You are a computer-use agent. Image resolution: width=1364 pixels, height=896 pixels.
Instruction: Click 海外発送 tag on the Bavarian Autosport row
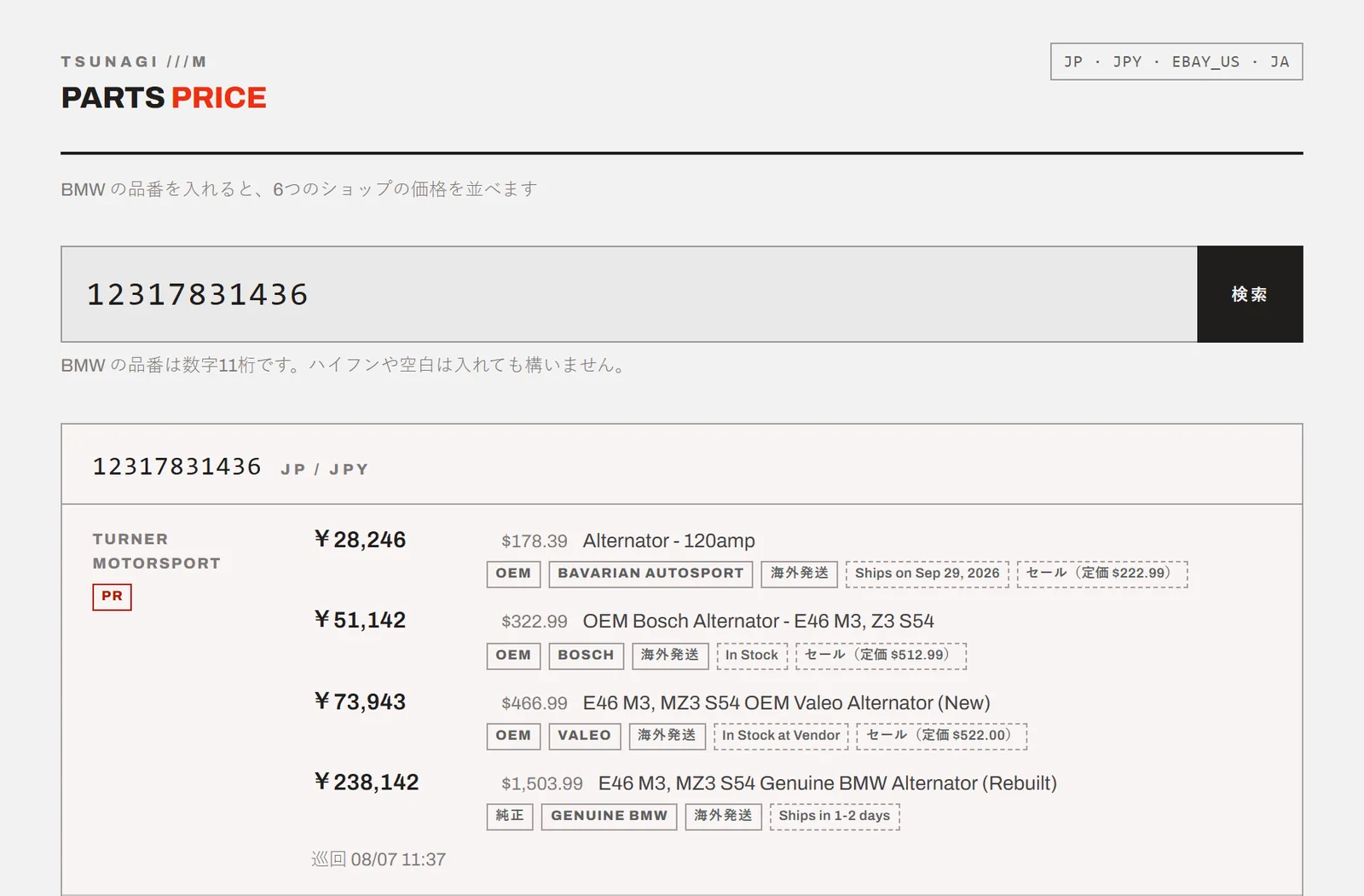(800, 574)
